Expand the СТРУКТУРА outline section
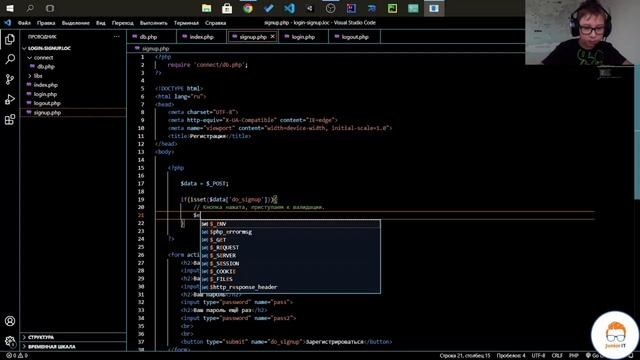This screenshot has height=360, width=640. click(x=73, y=337)
